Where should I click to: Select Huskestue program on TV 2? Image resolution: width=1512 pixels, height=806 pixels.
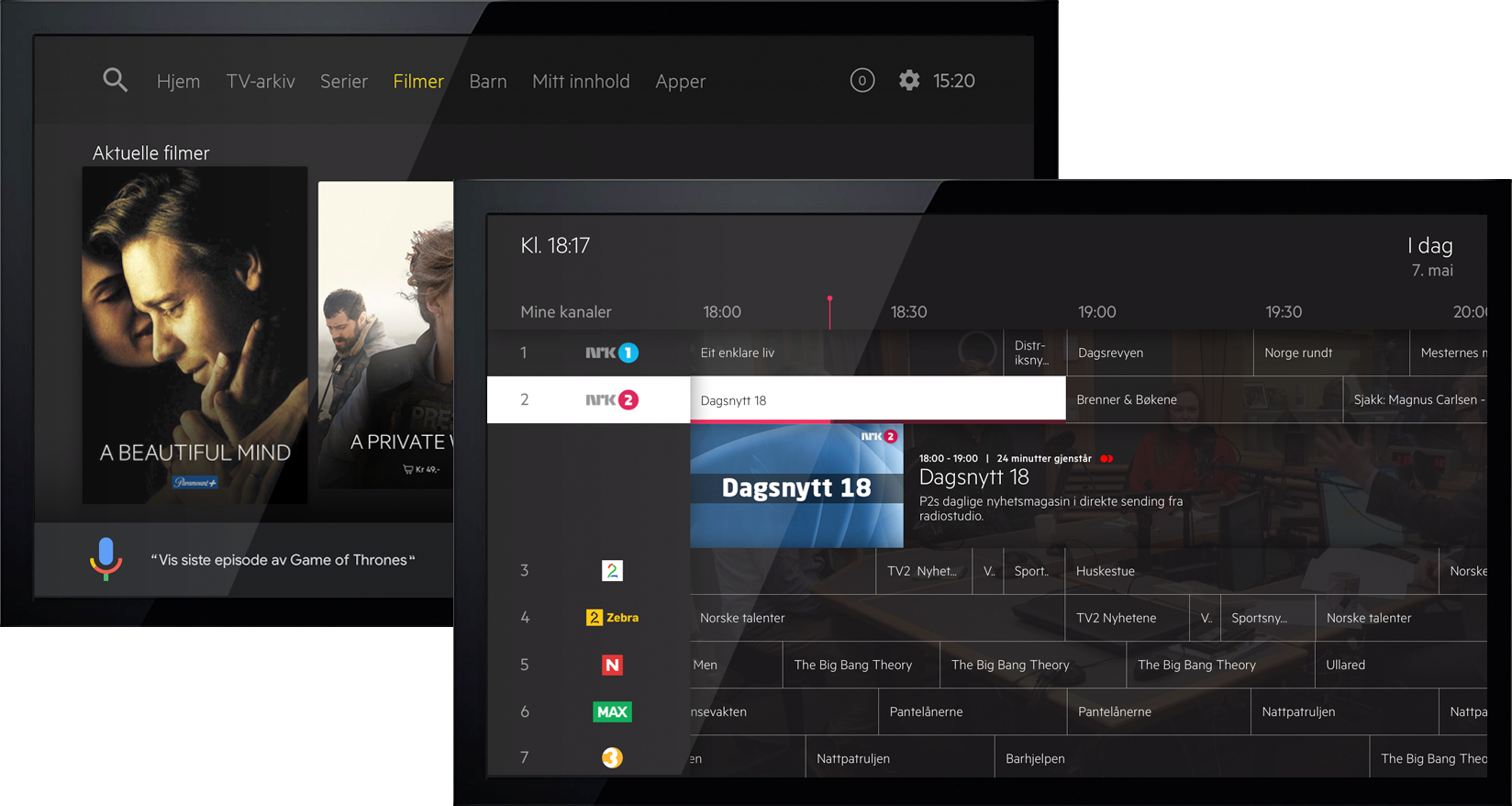(1251, 571)
